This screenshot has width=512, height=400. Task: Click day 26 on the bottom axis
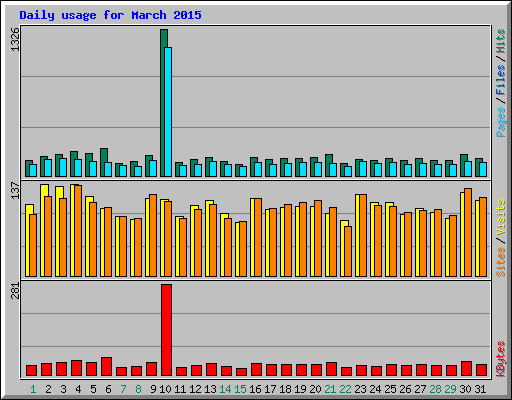[x=405, y=389]
